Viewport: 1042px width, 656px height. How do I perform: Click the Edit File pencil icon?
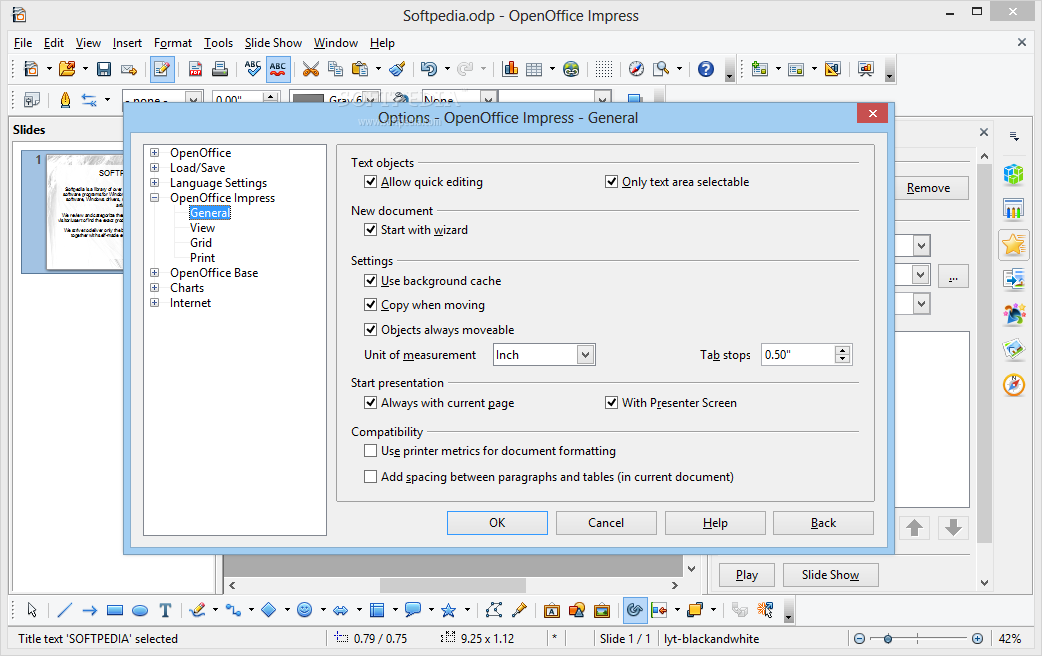point(162,69)
